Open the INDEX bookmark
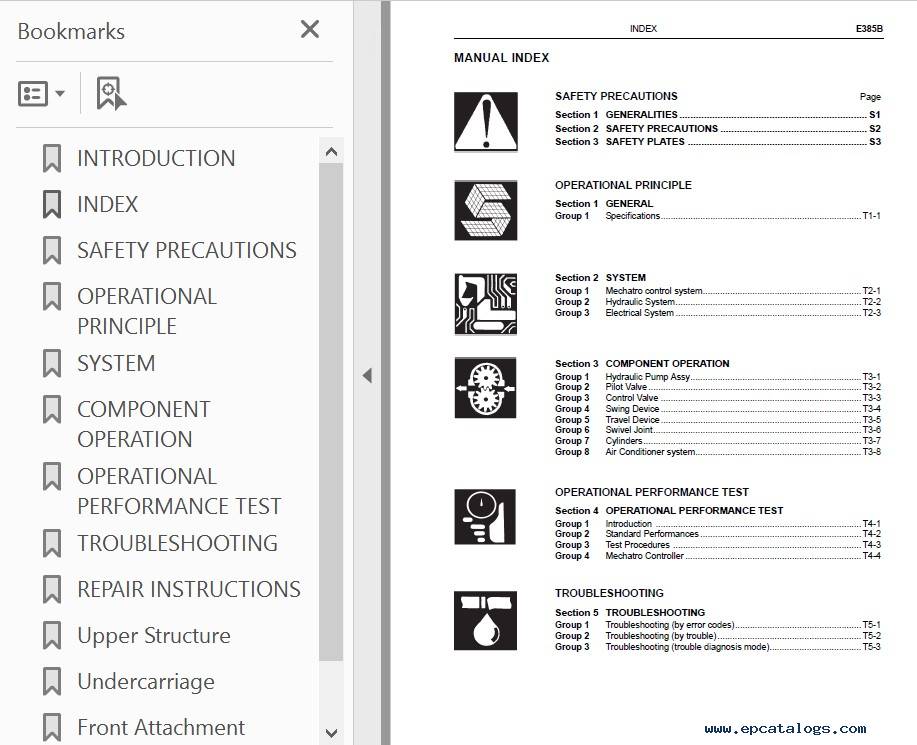The width and height of the screenshot is (917, 745). pos(108,205)
